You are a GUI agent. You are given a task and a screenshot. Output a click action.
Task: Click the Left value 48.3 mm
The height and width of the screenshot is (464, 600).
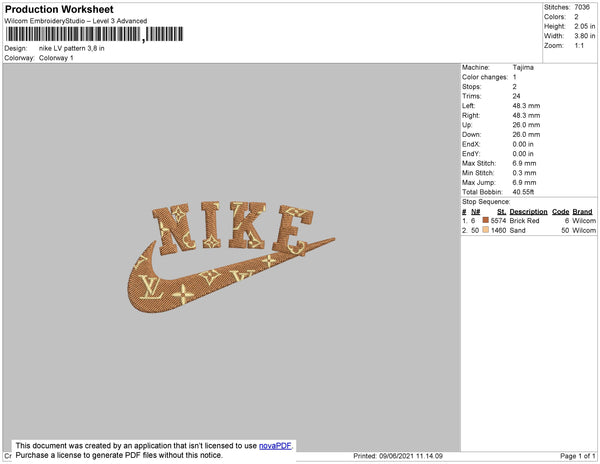pos(526,106)
